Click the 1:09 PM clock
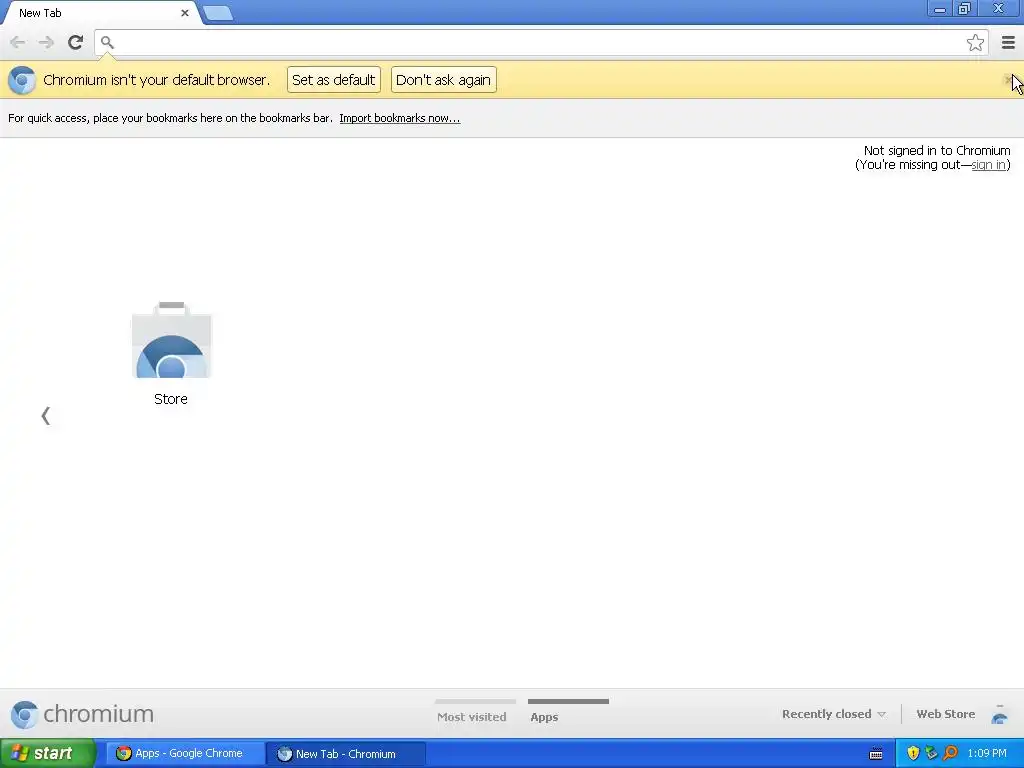The height and width of the screenshot is (768, 1024). pyautogui.click(x=987, y=754)
